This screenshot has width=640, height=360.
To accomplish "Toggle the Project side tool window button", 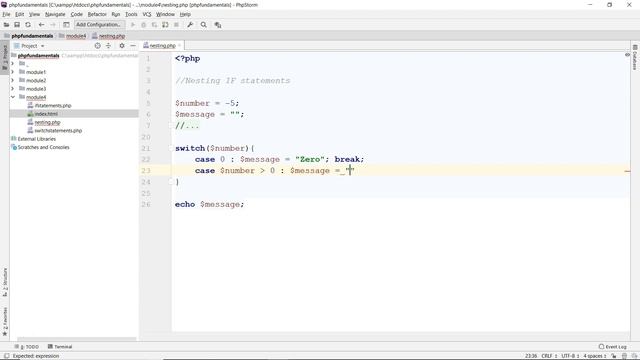I will [5, 57].
